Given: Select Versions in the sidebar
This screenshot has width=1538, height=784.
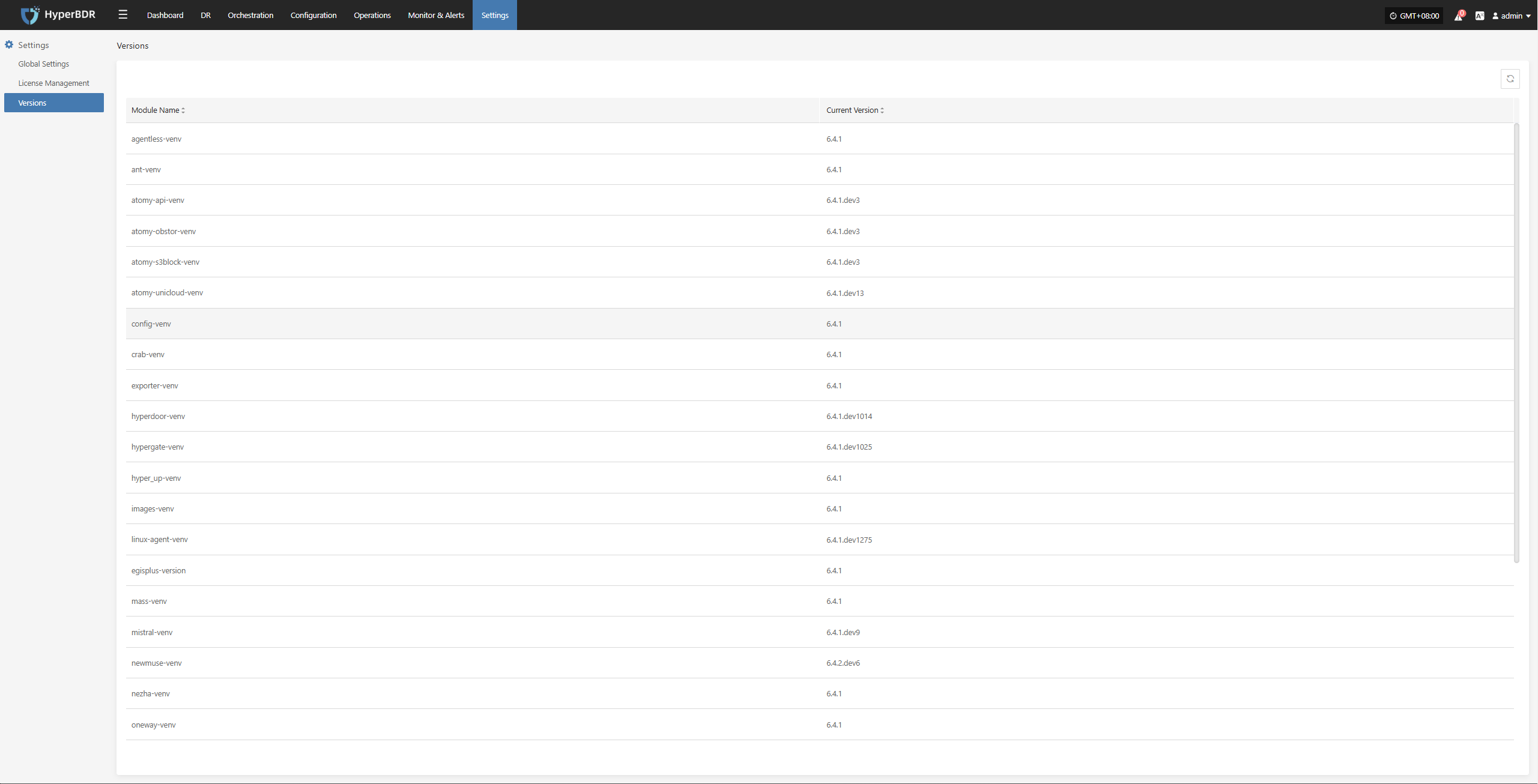Looking at the screenshot, I should pyautogui.click(x=54, y=103).
